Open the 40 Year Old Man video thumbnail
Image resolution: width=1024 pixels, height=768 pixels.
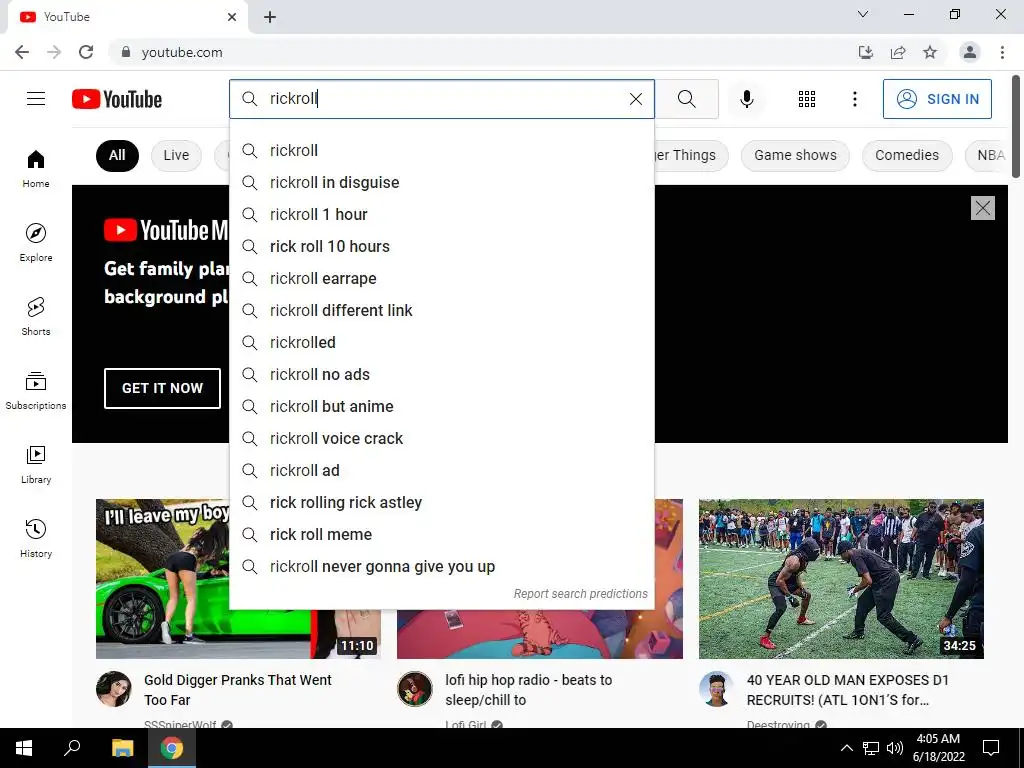click(x=841, y=579)
